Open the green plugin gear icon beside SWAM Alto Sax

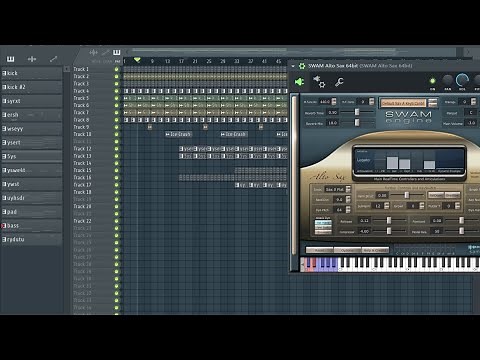coord(302,66)
